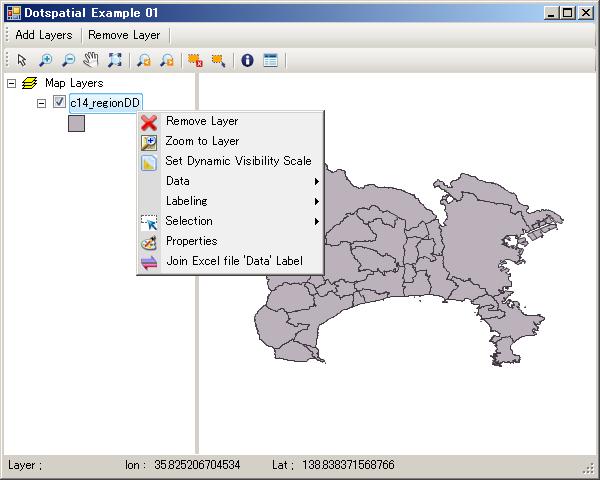Collapse the c14_regionDD layer node

[42, 102]
